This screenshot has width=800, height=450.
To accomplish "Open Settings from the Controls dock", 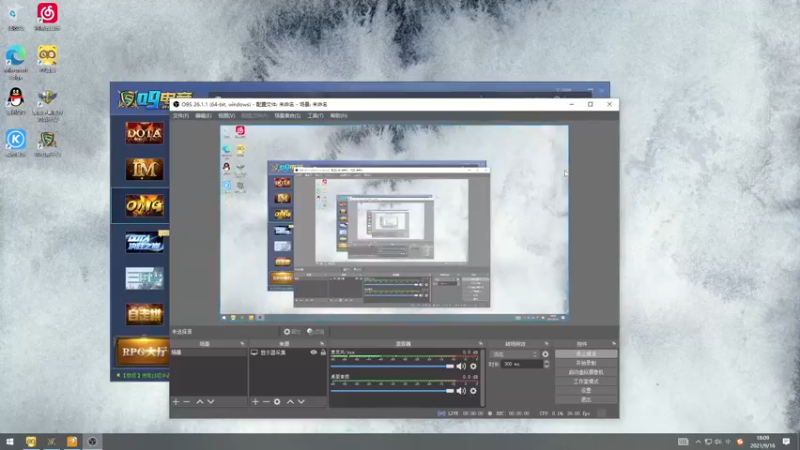I will (x=586, y=391).
